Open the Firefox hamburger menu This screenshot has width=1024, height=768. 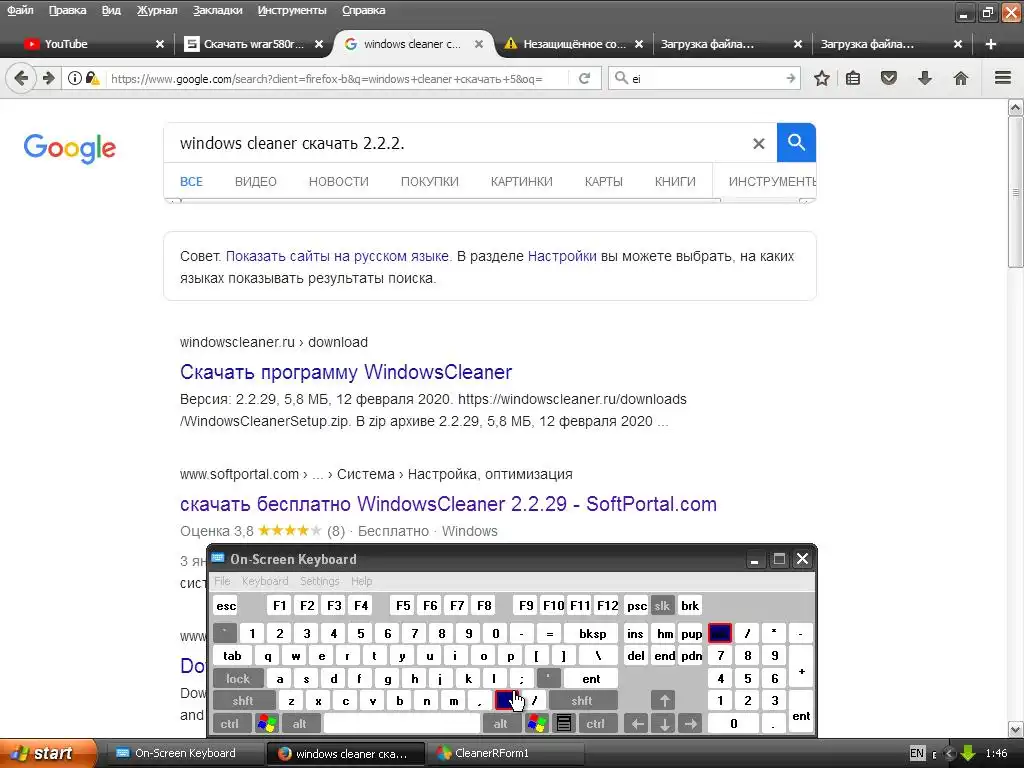tap(1003, 78)
